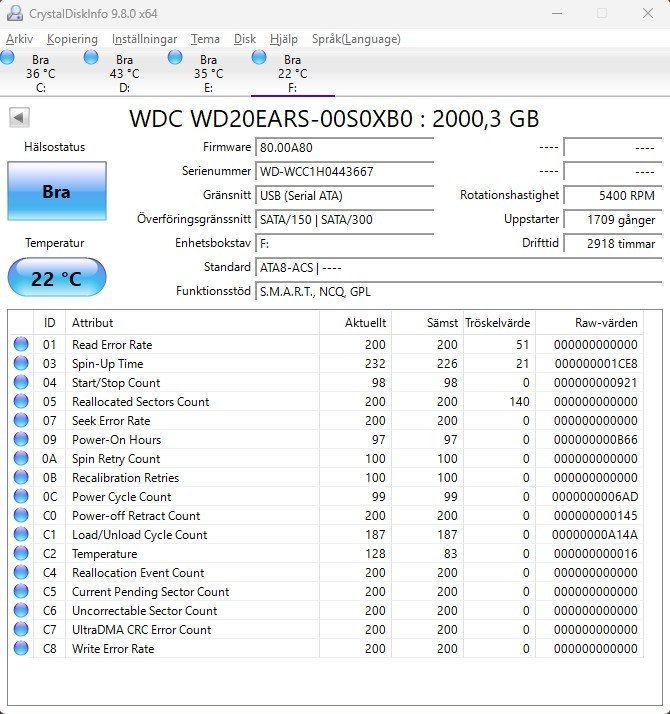Screen dimensions: 670x714
Task: Click the blue Bra health status button
Action: [x=56, y=191]
